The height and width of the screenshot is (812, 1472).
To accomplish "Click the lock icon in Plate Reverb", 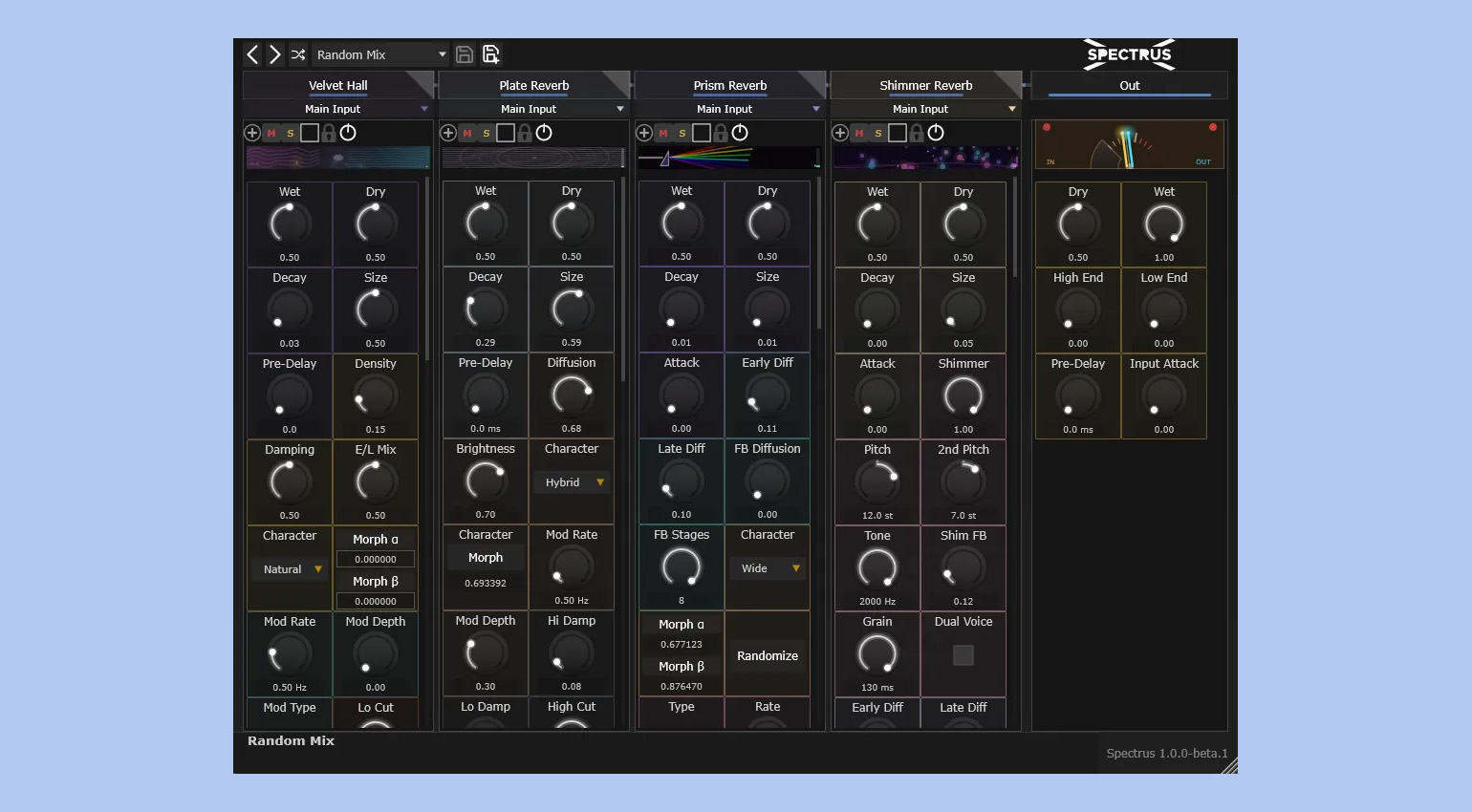I will 525,133.
